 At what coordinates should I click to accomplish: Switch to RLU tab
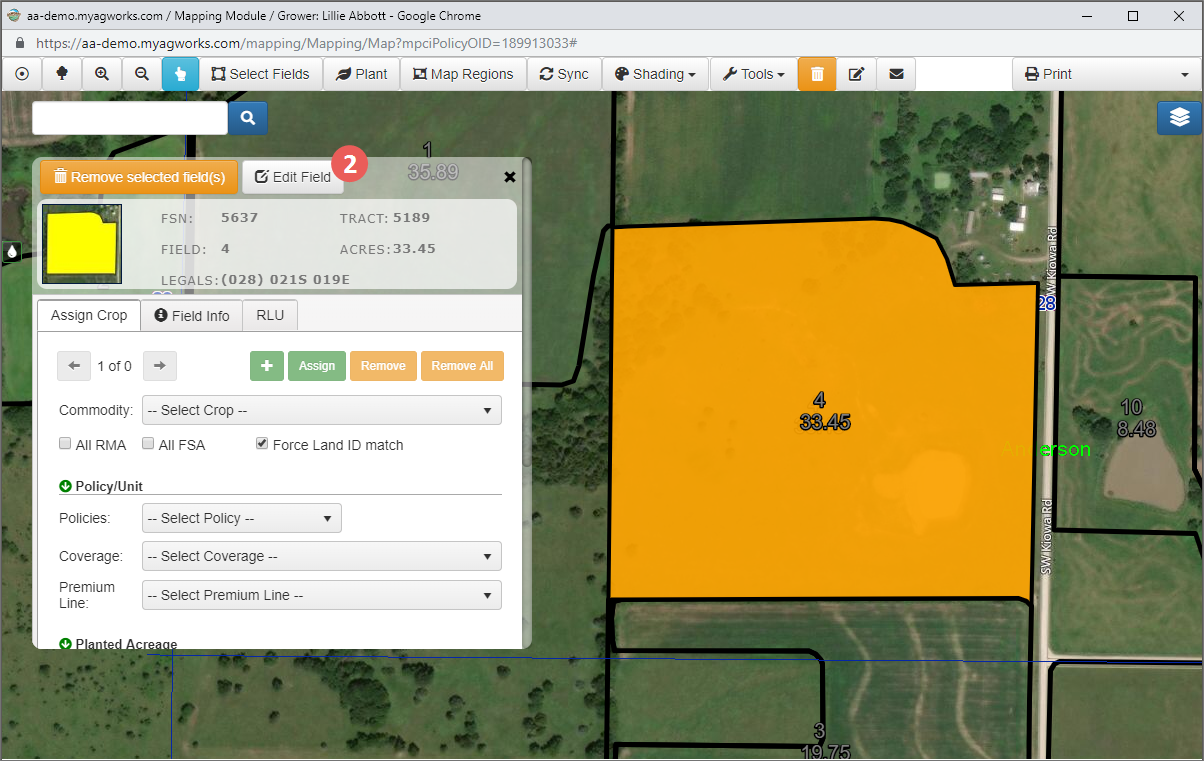pyautogui.click(x=270, y=315)
